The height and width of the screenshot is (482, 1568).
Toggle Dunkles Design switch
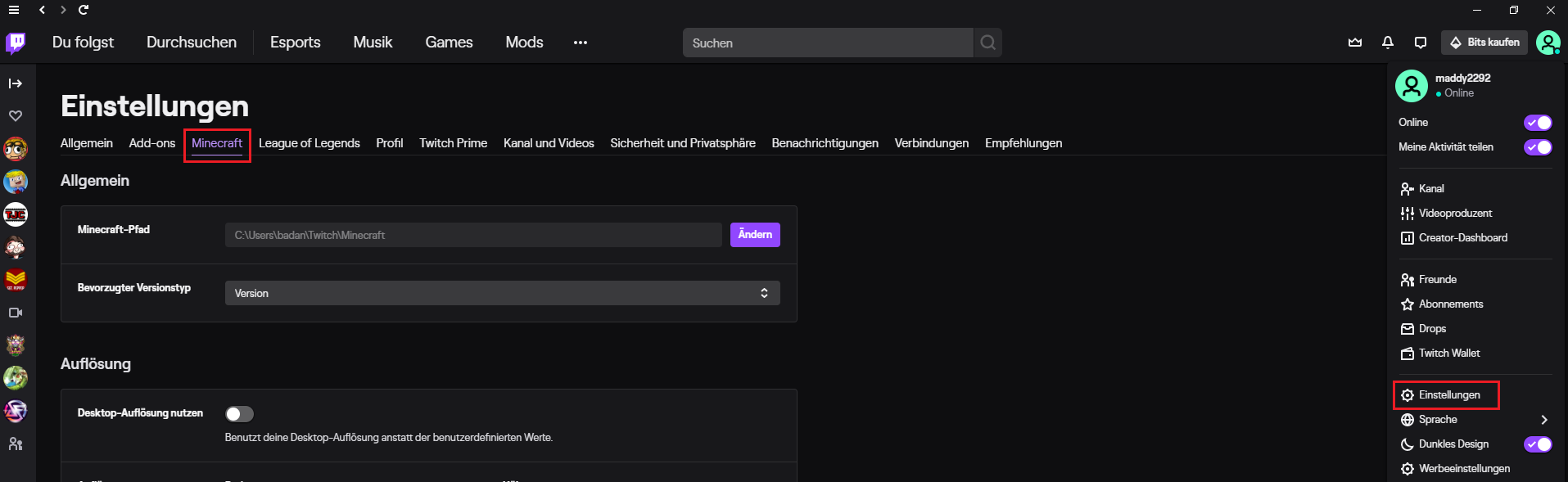coord(1538,444)
